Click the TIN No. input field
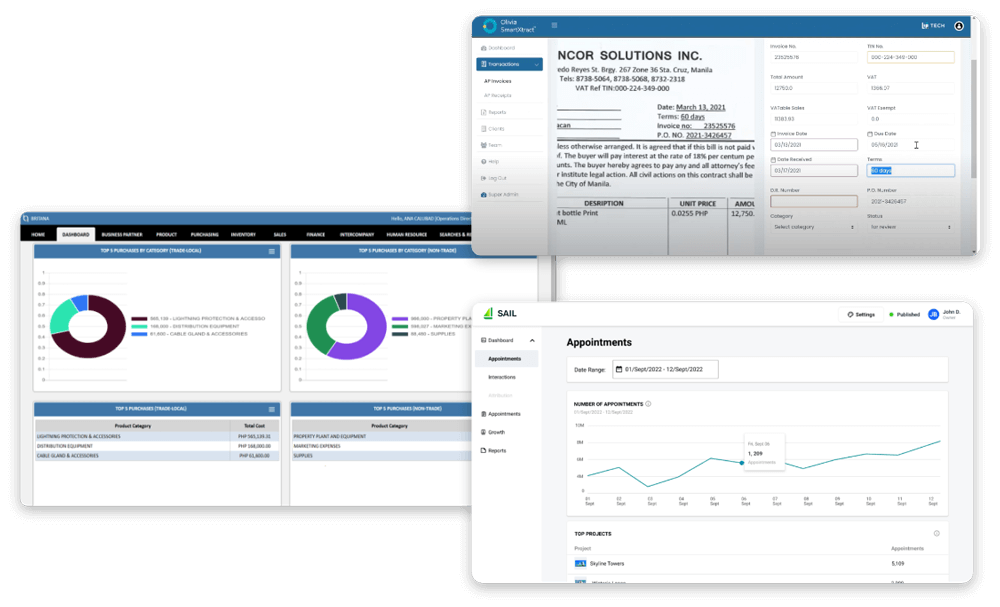The image size is (1000, 607). coord(911,57)
